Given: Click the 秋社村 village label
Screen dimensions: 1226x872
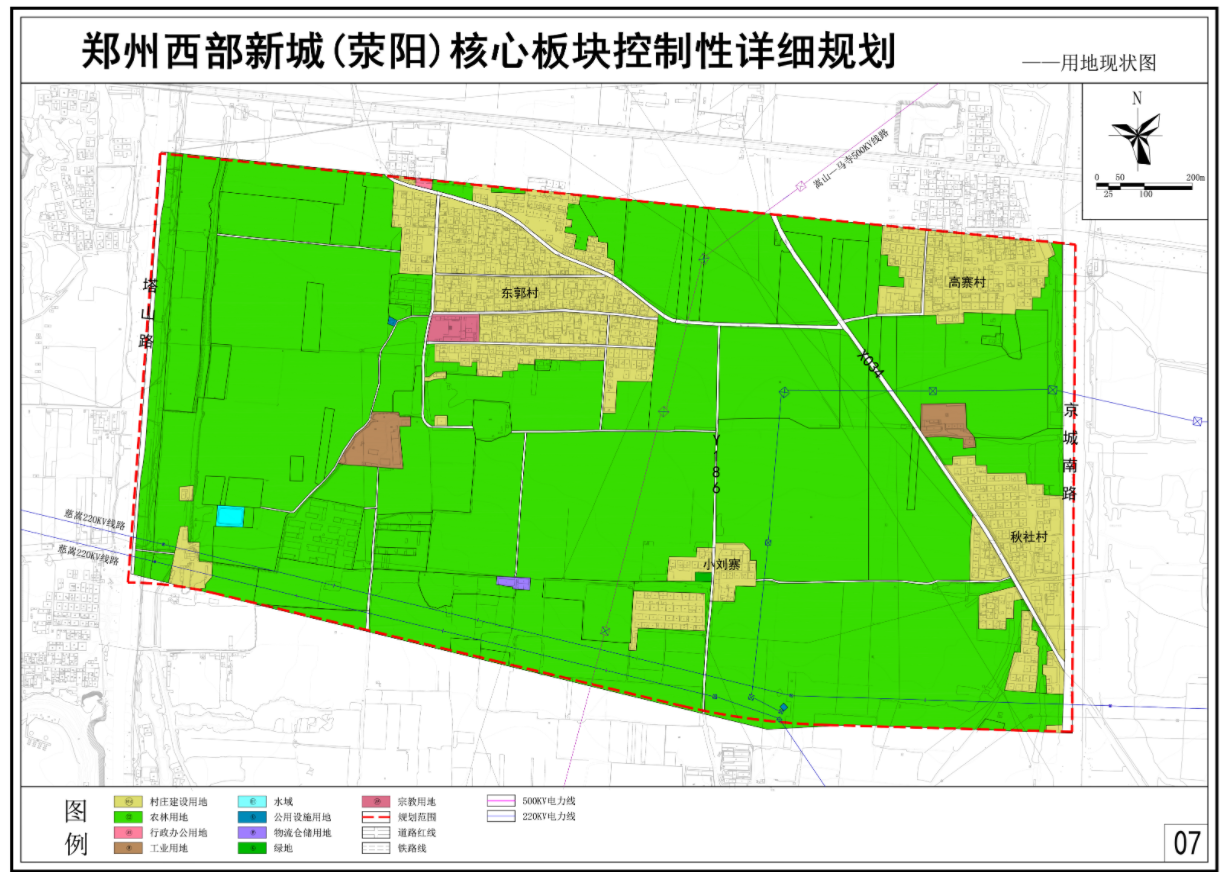Looking at the screenshot, I should (x=1028, y=537).
